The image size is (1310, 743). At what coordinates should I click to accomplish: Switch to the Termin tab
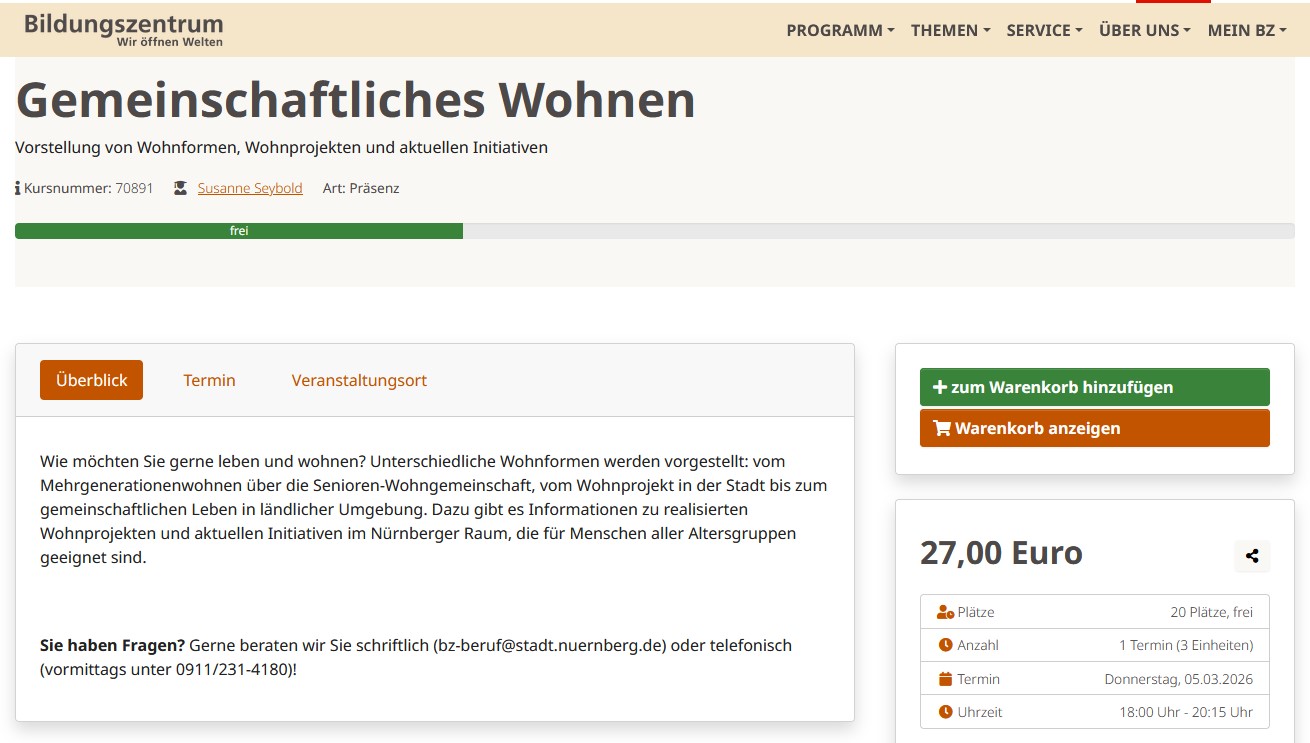coord(209,380)
